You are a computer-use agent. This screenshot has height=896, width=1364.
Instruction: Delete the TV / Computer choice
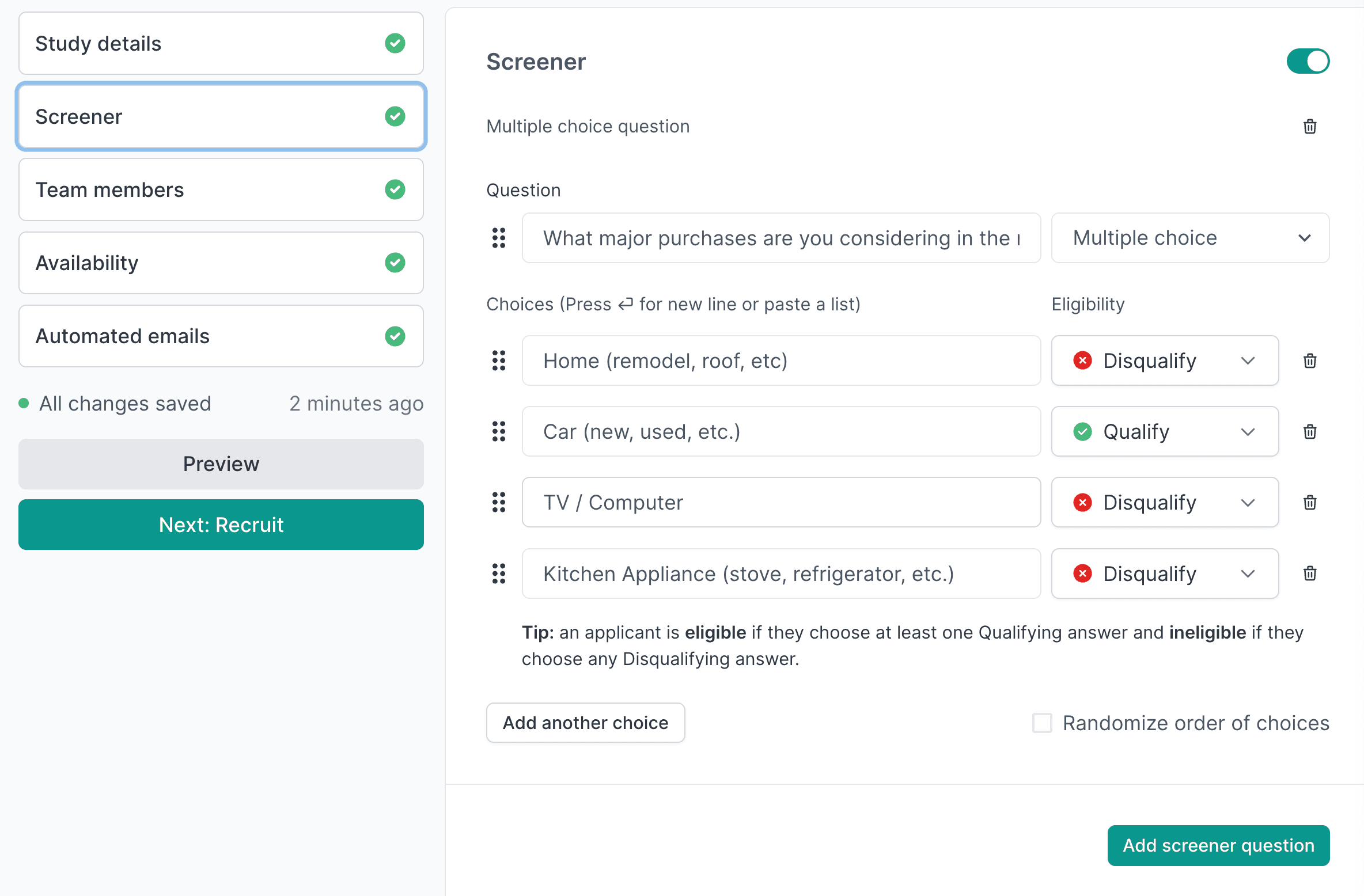click(1309, 502)
